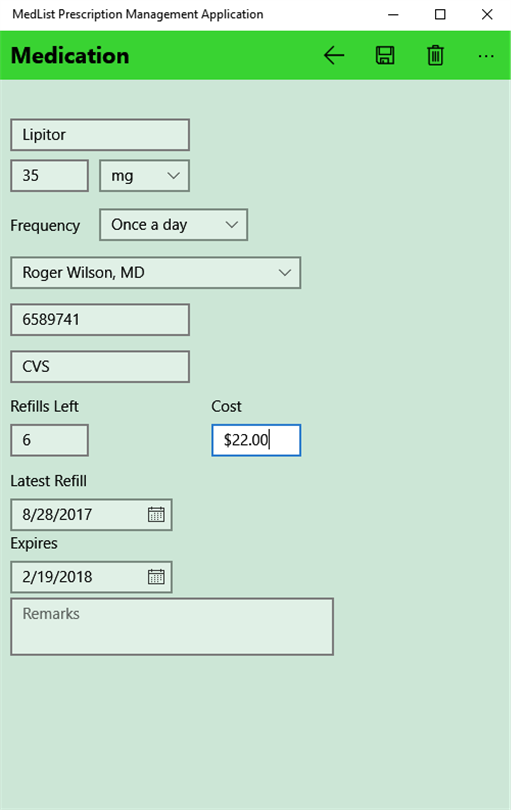The width and height of the screenshot is (511, 810).
Task: Open the Expires calendar picker icon
Action: coord(156,577)
